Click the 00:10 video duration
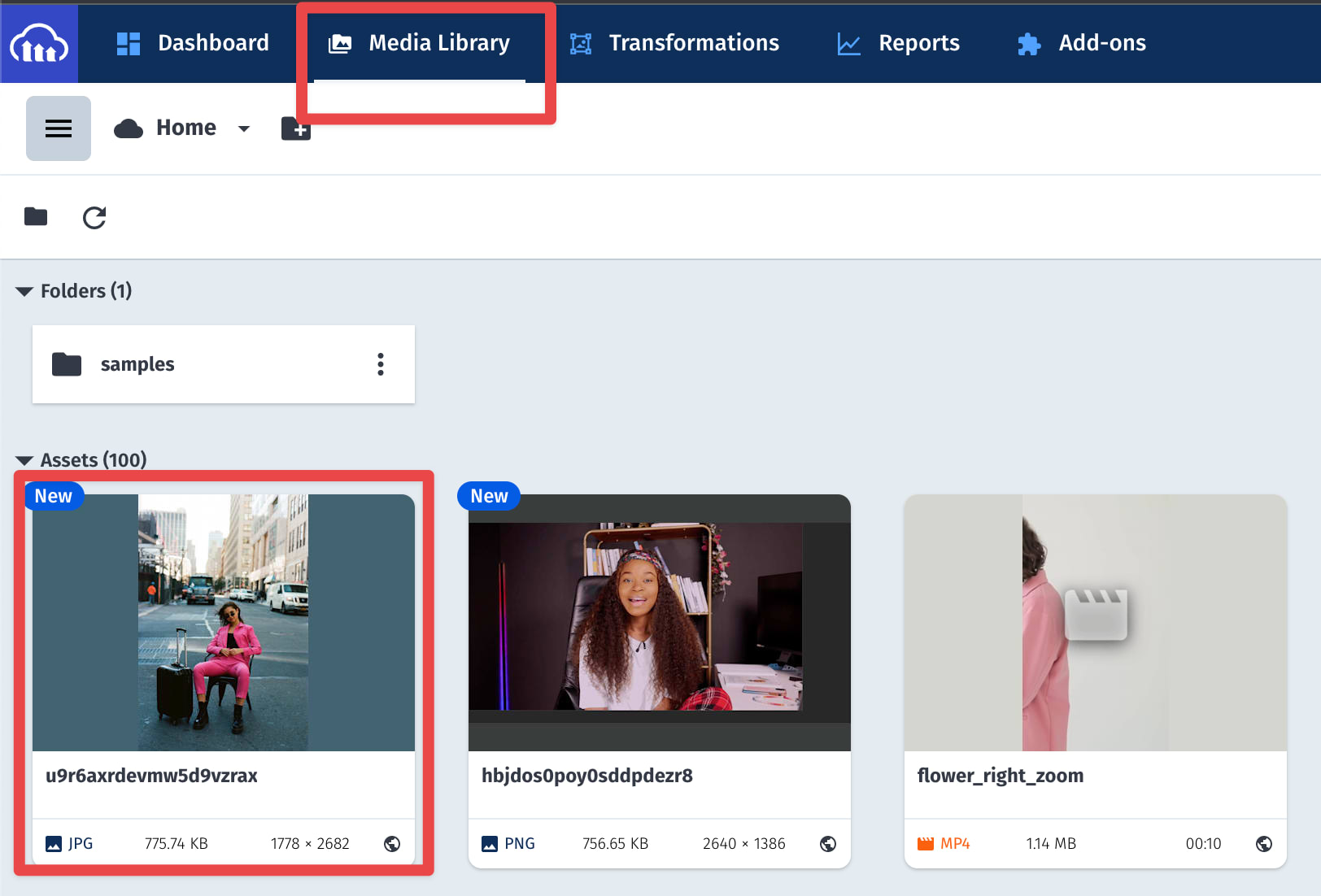The height and width of the screenshot is (896, 1321). pyautogui.click(x=1203, y=844)
